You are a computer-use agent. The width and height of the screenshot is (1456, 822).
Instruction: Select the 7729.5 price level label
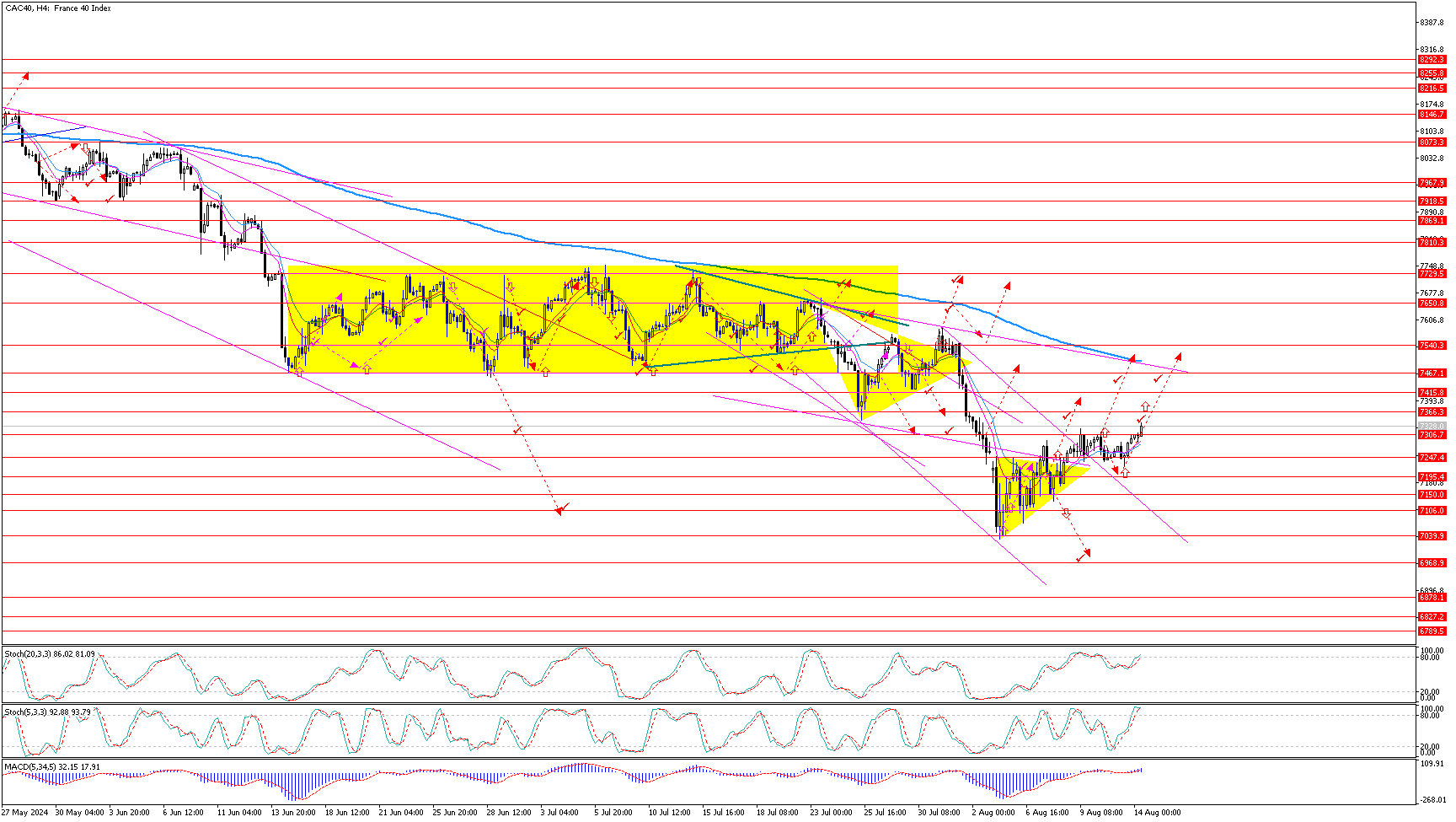click(x=1432, y=273)
